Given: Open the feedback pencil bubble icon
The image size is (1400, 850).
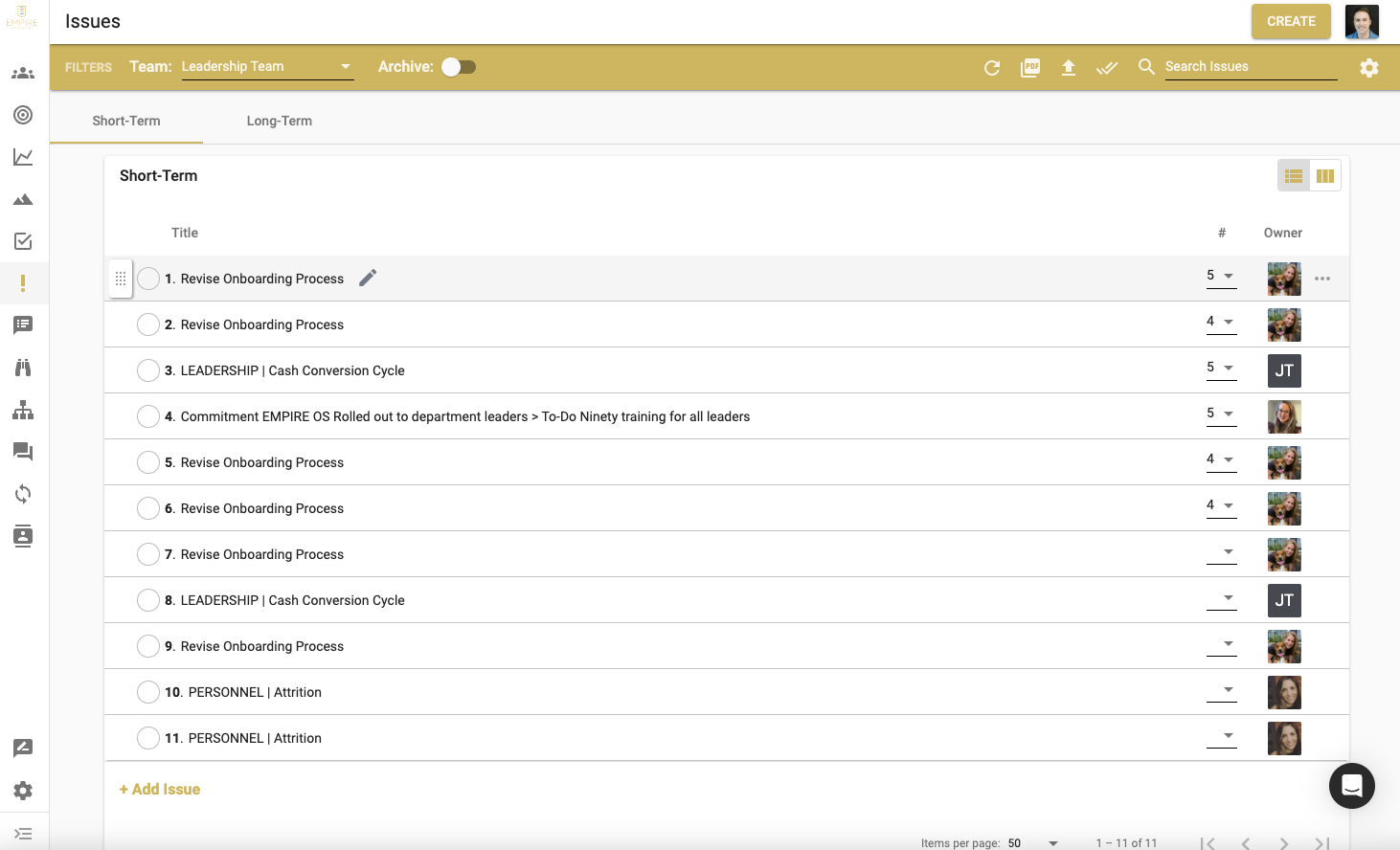Looking at the screenshot, I should [x=23, y=749].
